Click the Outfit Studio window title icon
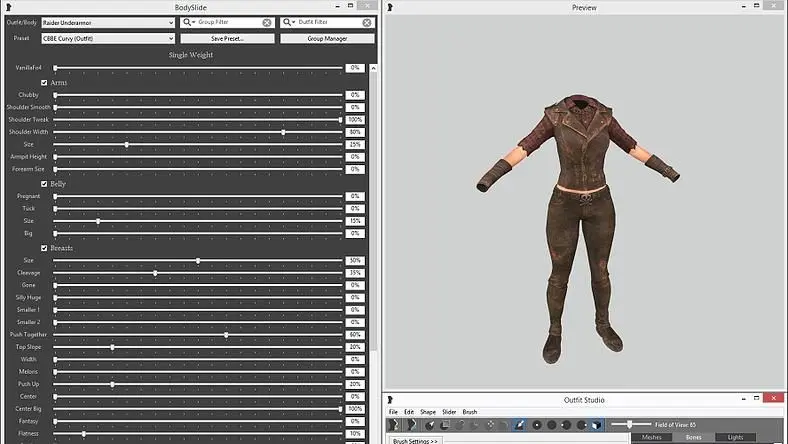Viewport: 788px width, 444px height. point(390,400)
